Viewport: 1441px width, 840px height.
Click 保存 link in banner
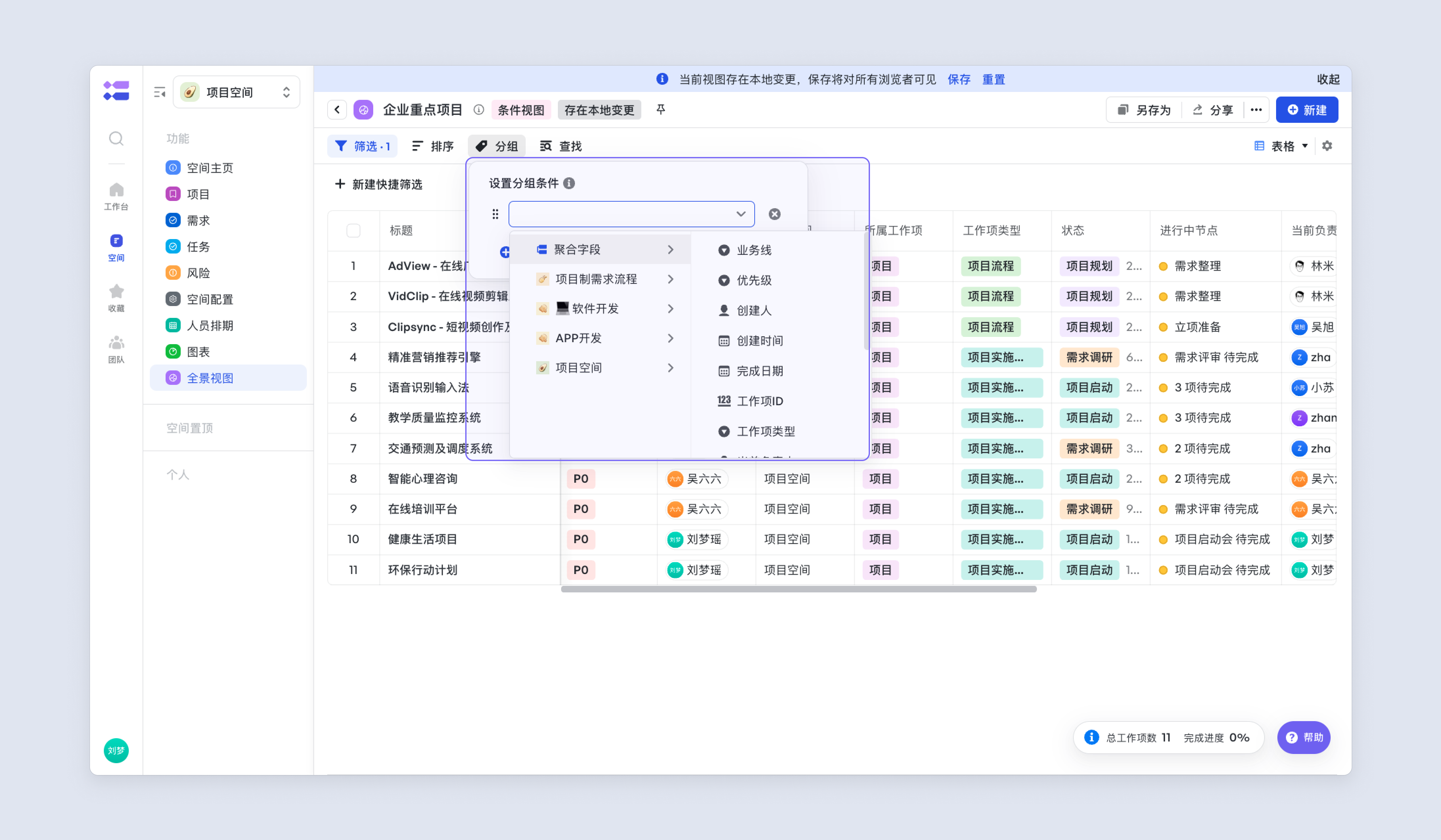tap(958, 79)
